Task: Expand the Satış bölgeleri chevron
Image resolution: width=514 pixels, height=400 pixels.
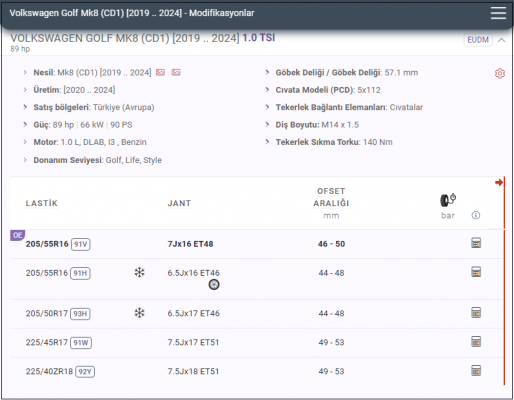Action: click(x=25, y=107)
